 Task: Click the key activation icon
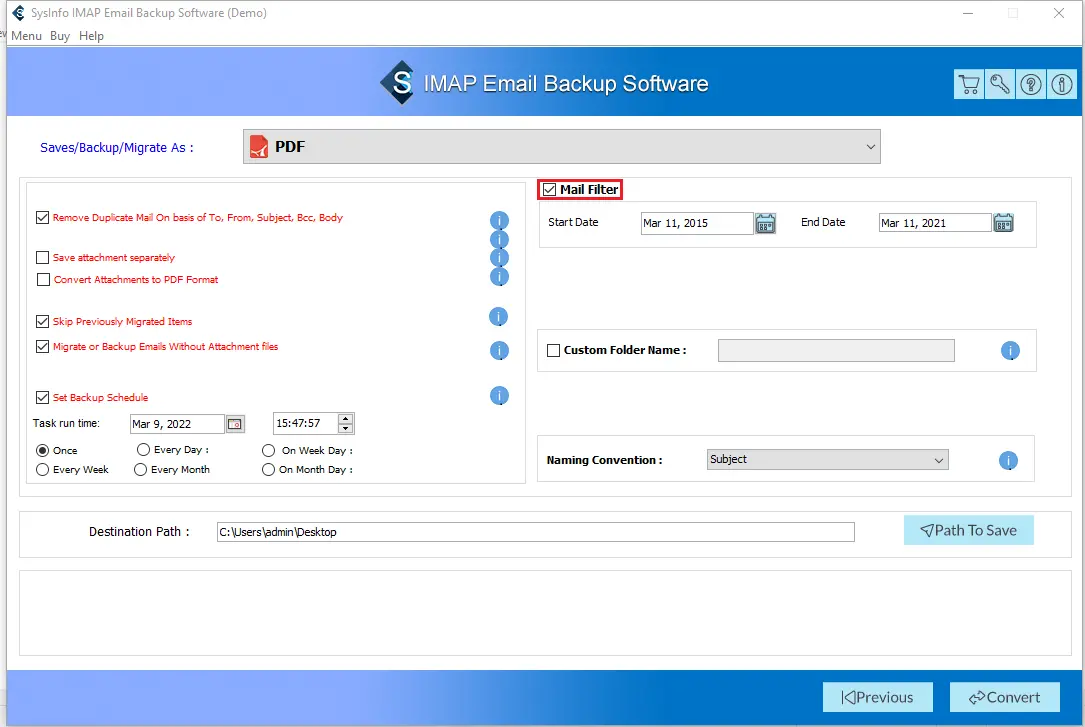(999, 85)
